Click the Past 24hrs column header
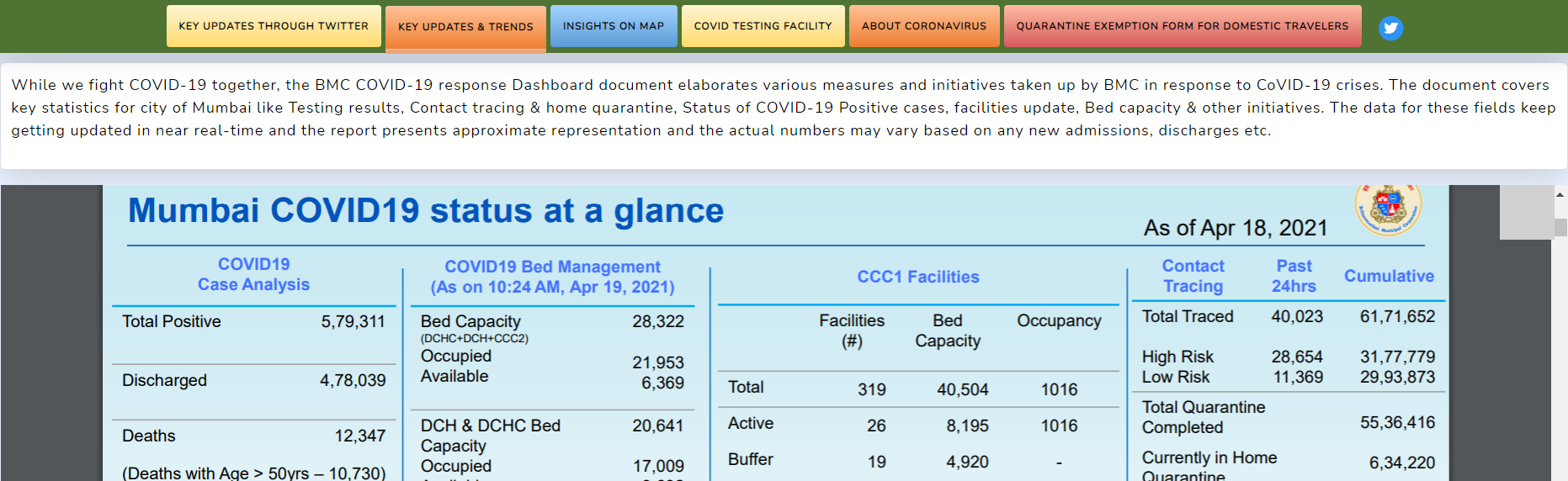 tap(1294, 276)
